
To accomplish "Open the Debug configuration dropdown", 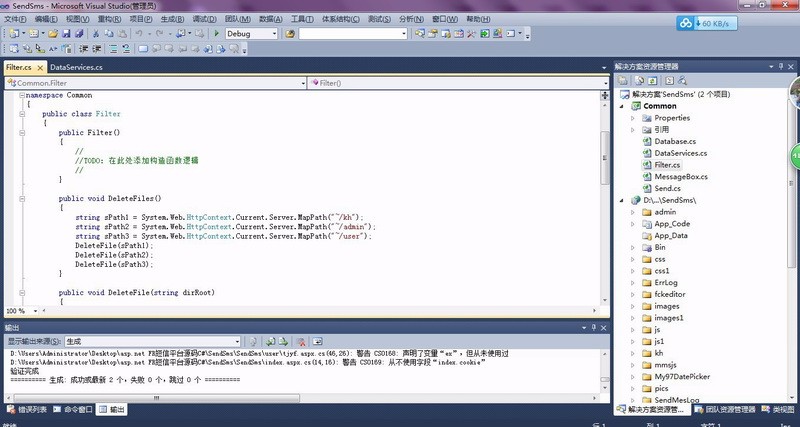I will pyautogui.click(x=251, y=34).
